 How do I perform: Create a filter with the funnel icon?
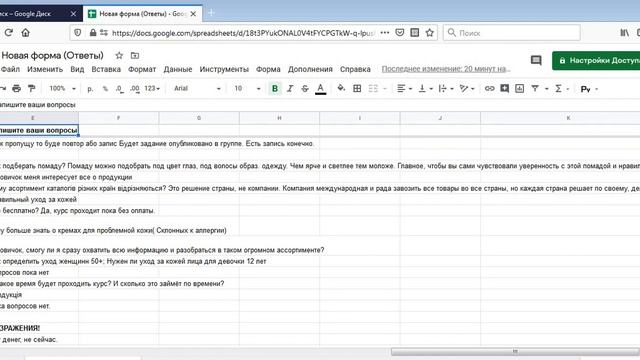pos(535,89)
